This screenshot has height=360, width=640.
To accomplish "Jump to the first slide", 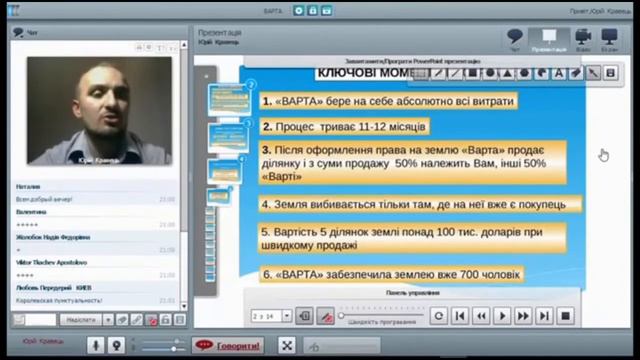I will pyautogui.click(x=460, y=316).
